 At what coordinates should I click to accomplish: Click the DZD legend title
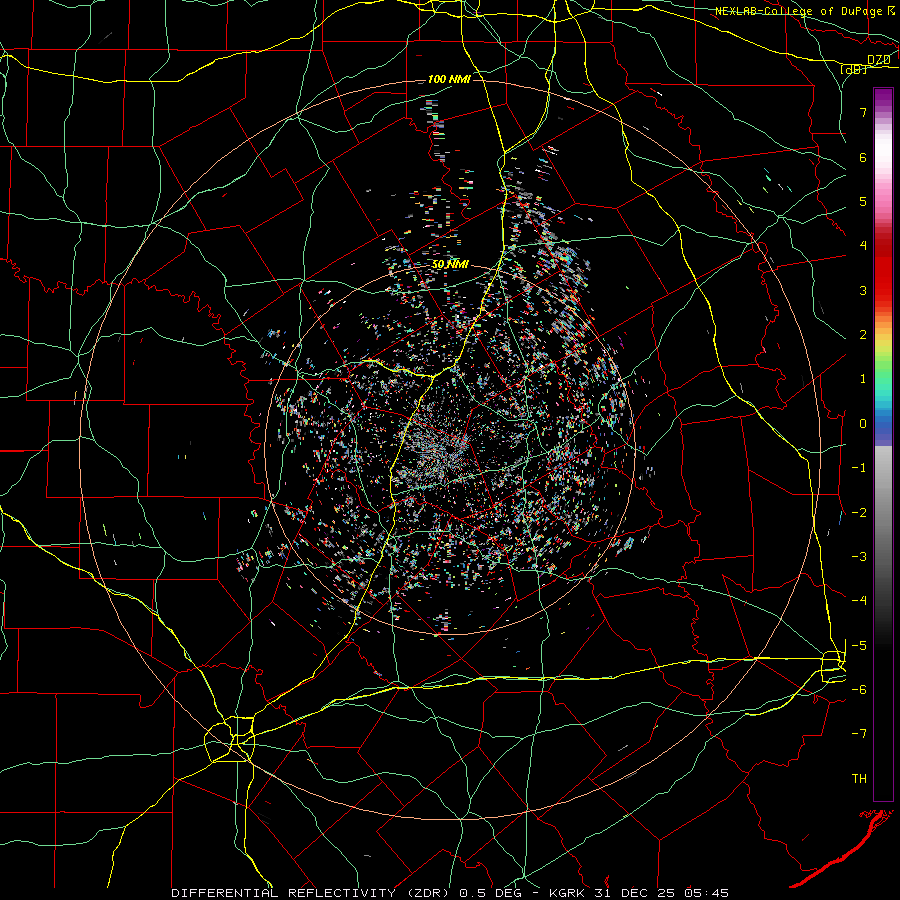click(x=878, y=59)
